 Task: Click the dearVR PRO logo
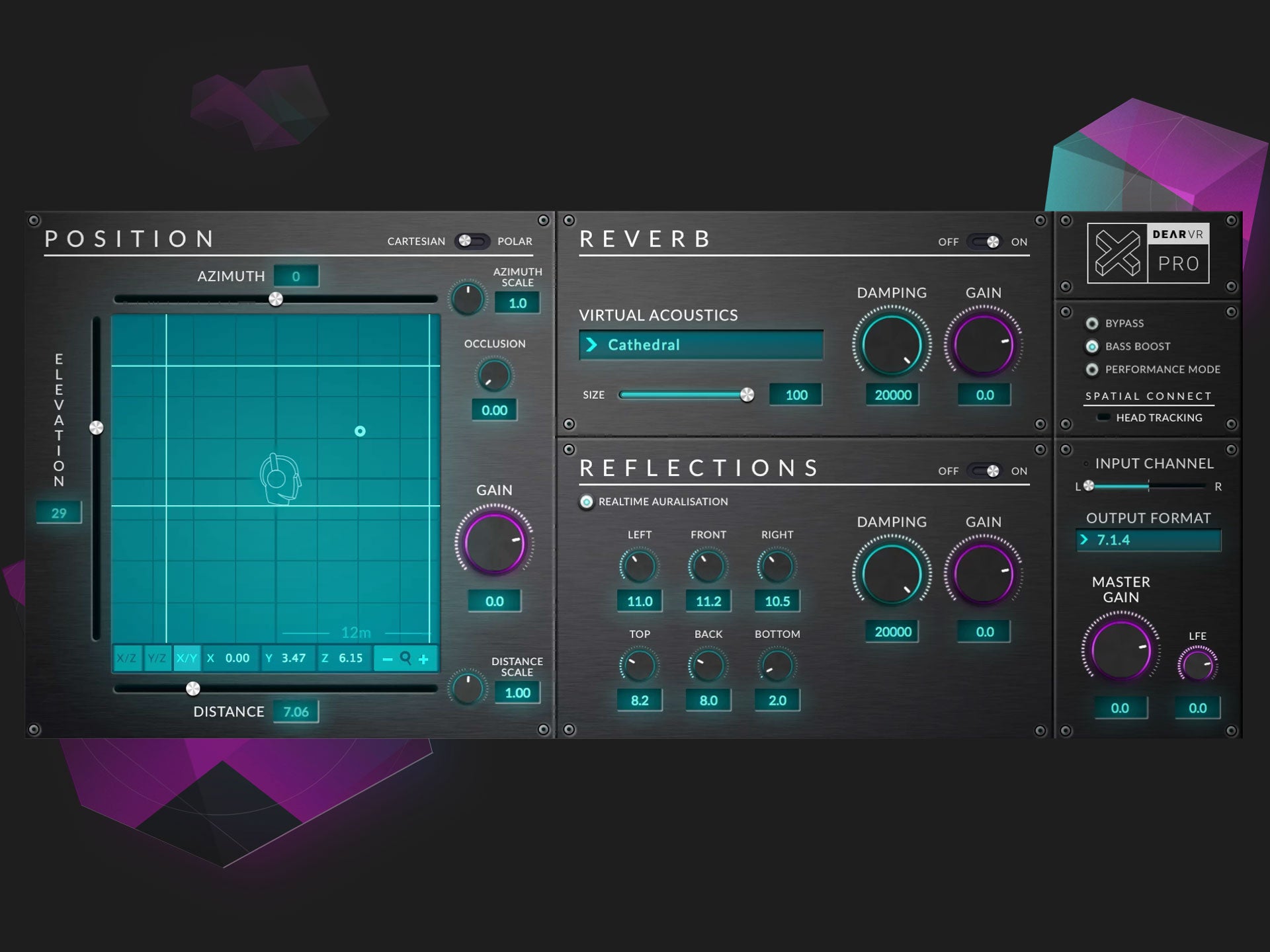pyautogui.click(x=1148, y=253)
